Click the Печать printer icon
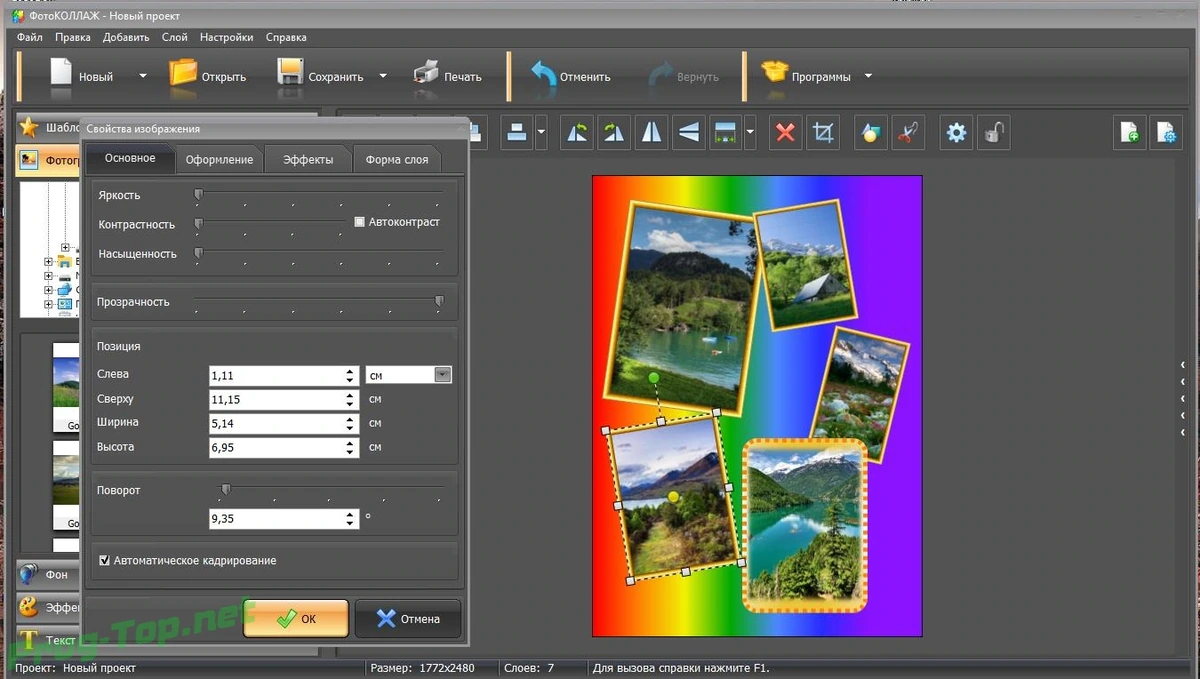The height and width of the screenshot is (679, 1200). [x=426, y=72]
